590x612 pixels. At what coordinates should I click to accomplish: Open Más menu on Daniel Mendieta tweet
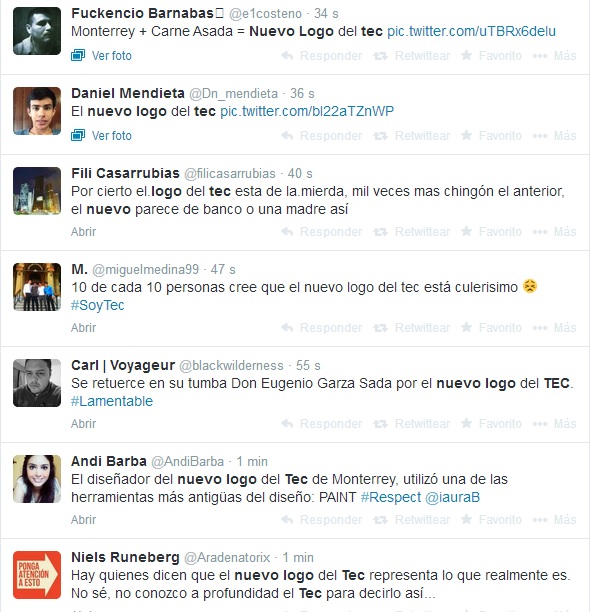tap(554, 135)
